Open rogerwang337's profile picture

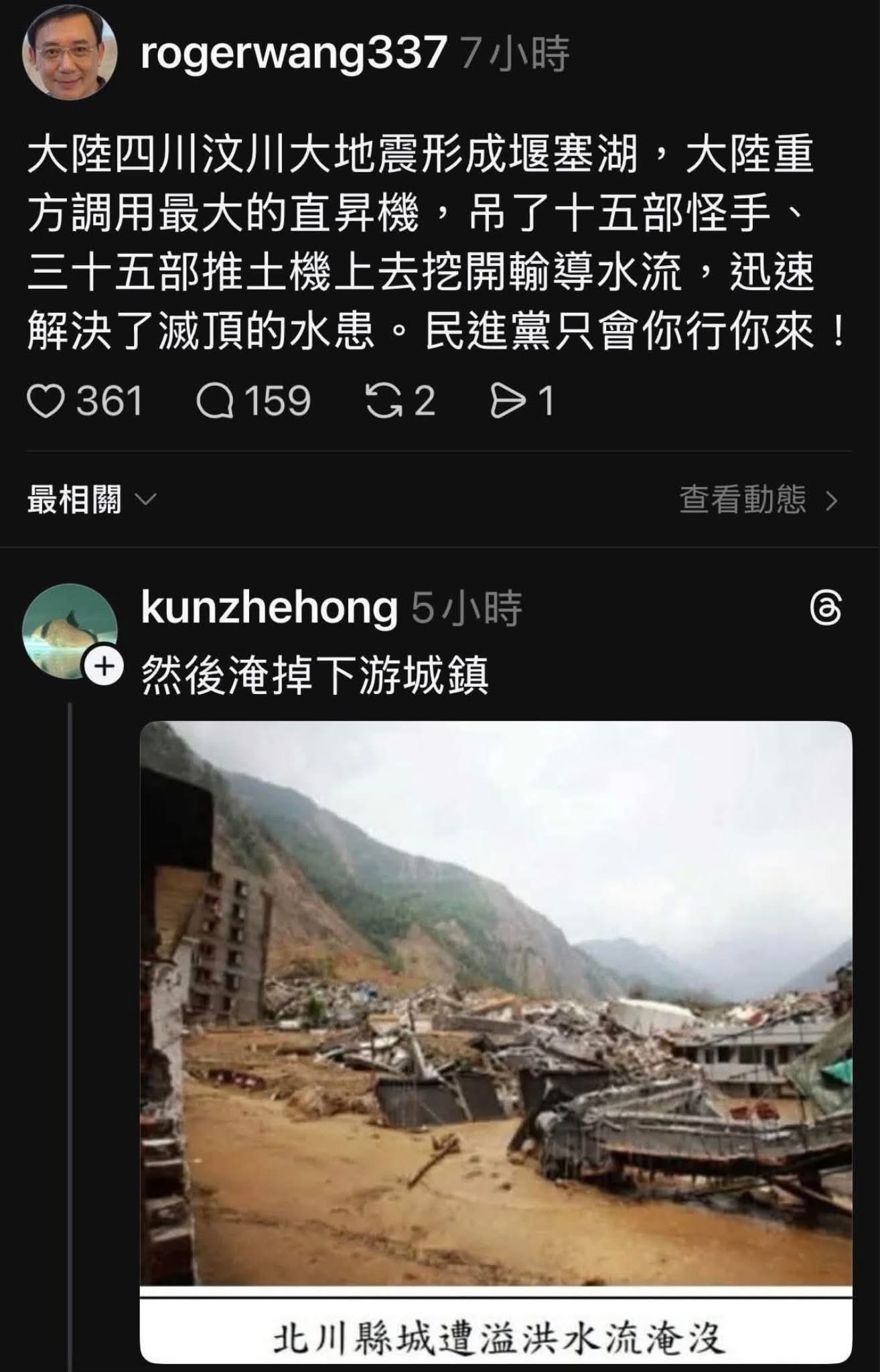[x=70, y=54]
